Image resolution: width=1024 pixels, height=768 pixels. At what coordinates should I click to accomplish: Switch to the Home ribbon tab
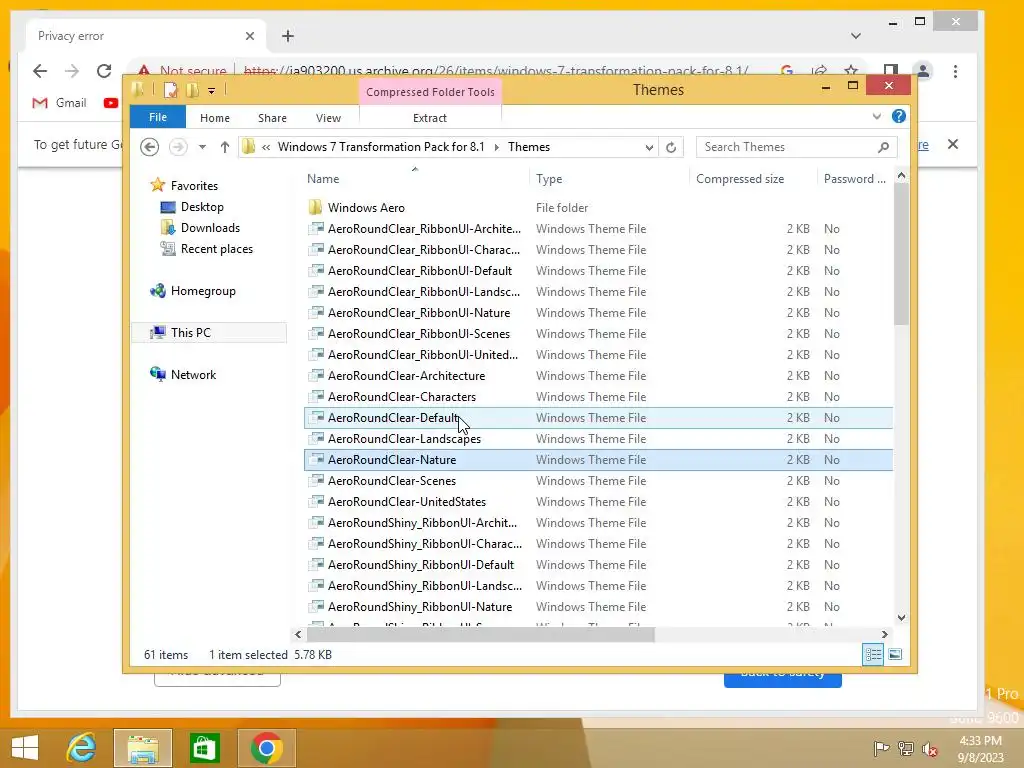click(214, 118)
